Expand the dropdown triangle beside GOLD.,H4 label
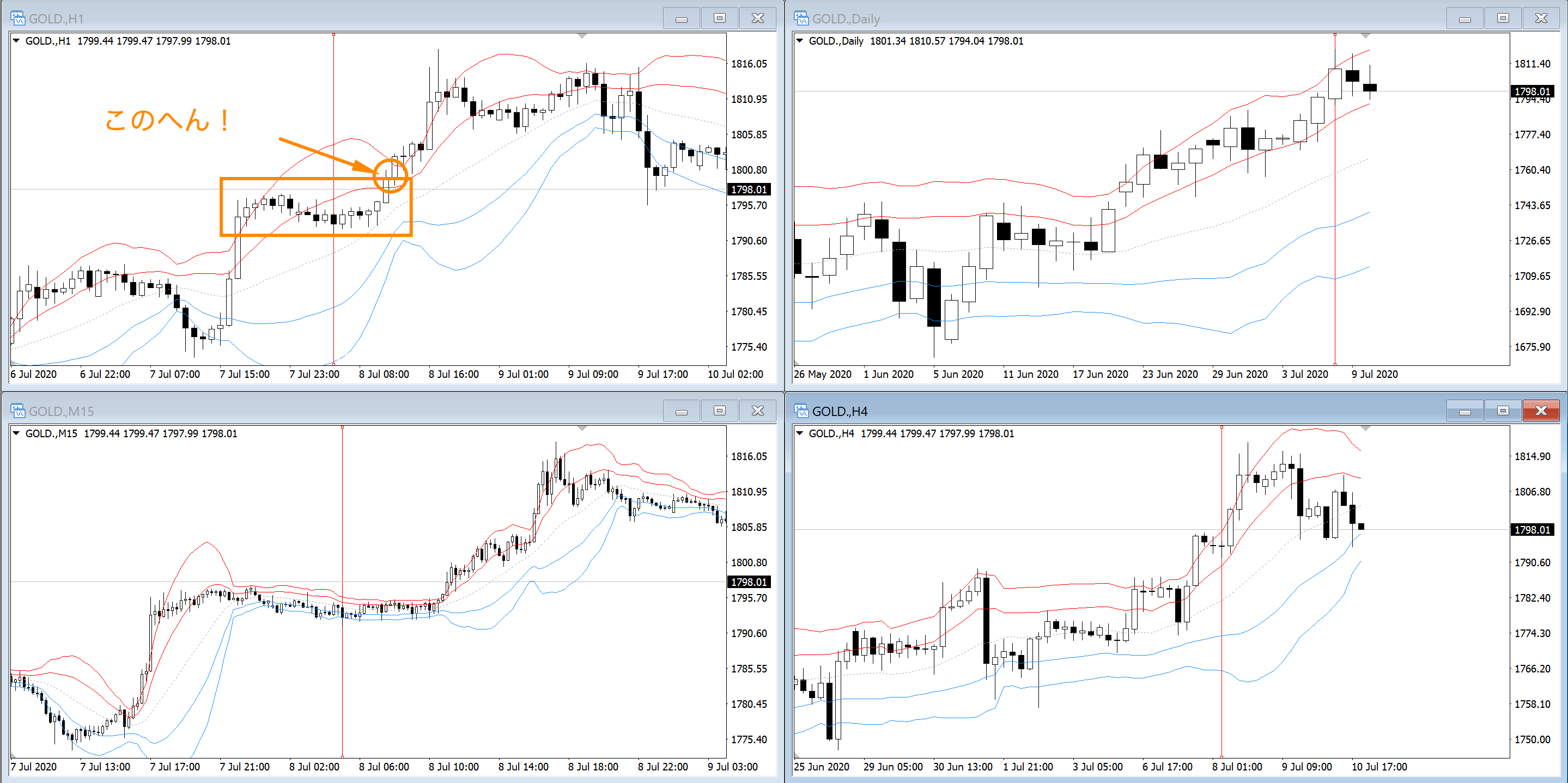Viewport: 1568px width, 783px height. click(x=800, y=433)
